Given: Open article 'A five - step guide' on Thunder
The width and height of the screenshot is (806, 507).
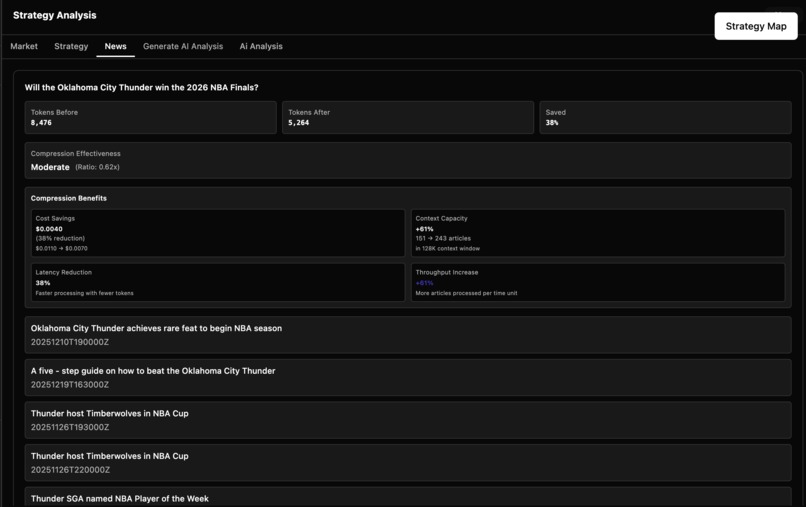Looking at the screenshot, I should (x=408, y=377).
